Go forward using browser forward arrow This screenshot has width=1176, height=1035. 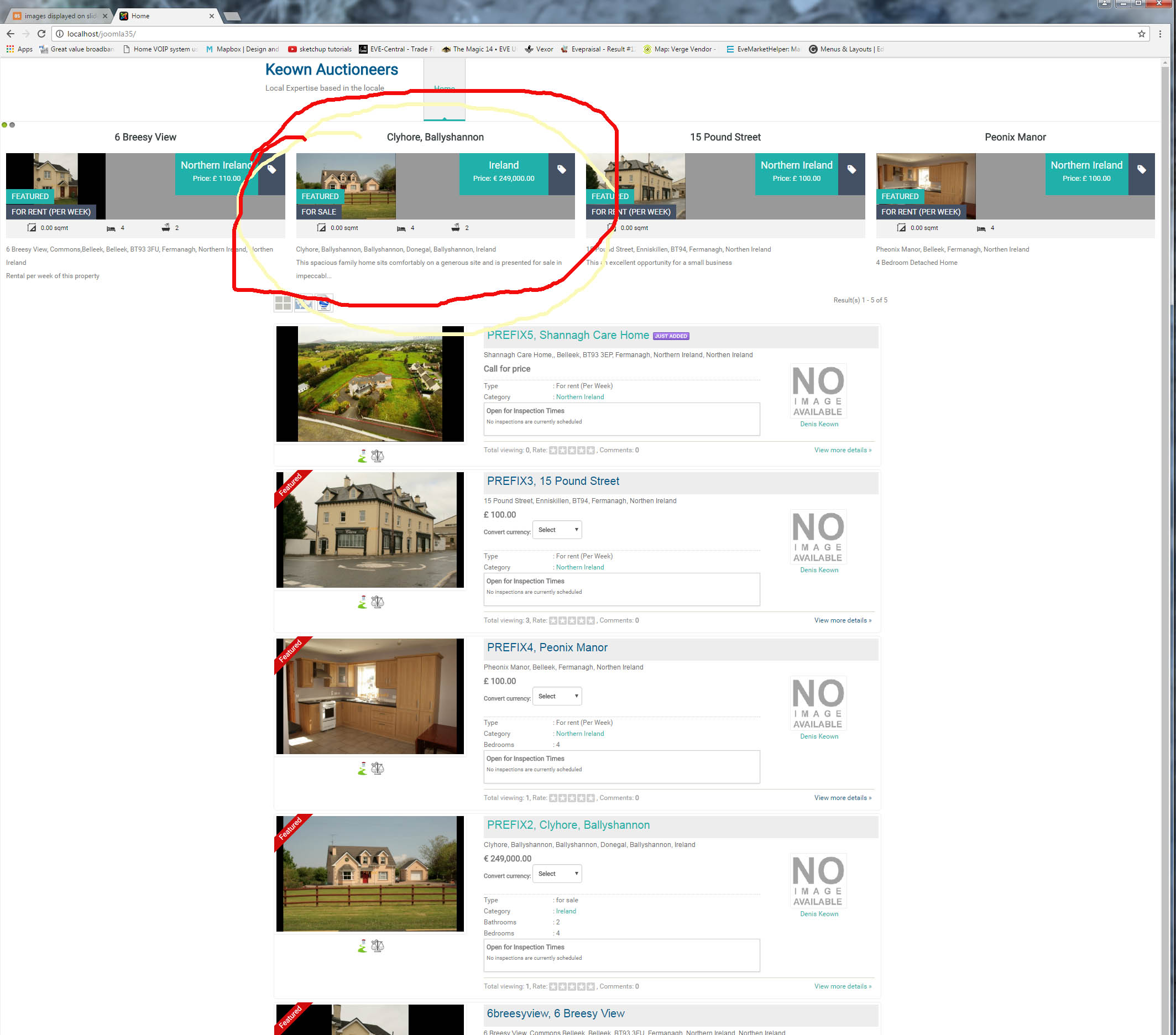tap(26, 34)
